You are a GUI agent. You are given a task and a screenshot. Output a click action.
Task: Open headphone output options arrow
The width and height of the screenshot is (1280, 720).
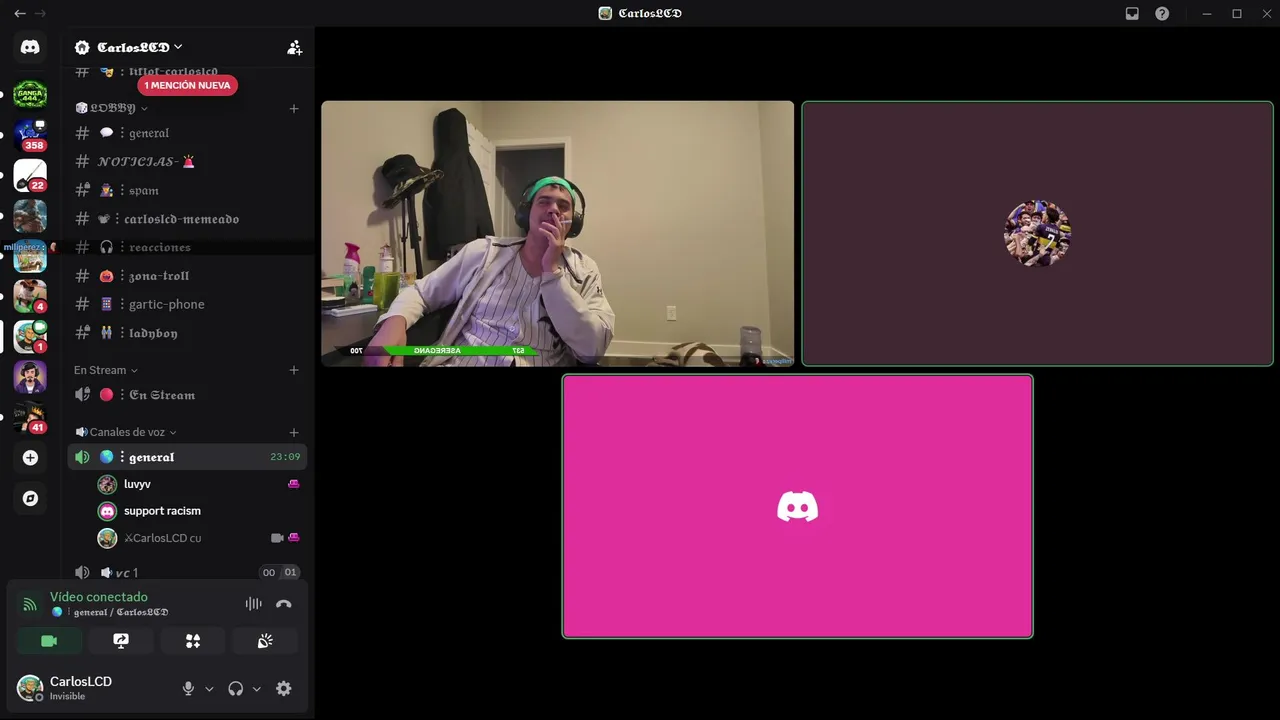257,689
